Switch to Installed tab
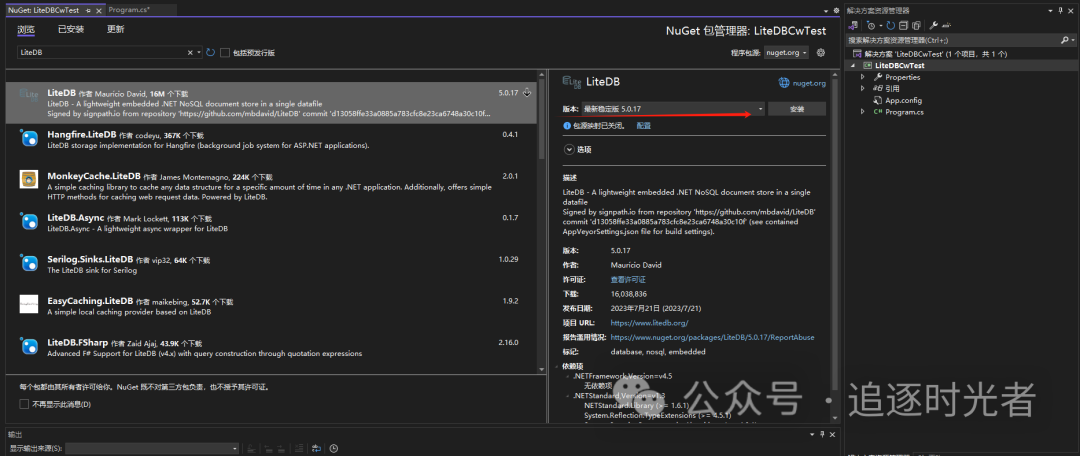 coord(71,29)
